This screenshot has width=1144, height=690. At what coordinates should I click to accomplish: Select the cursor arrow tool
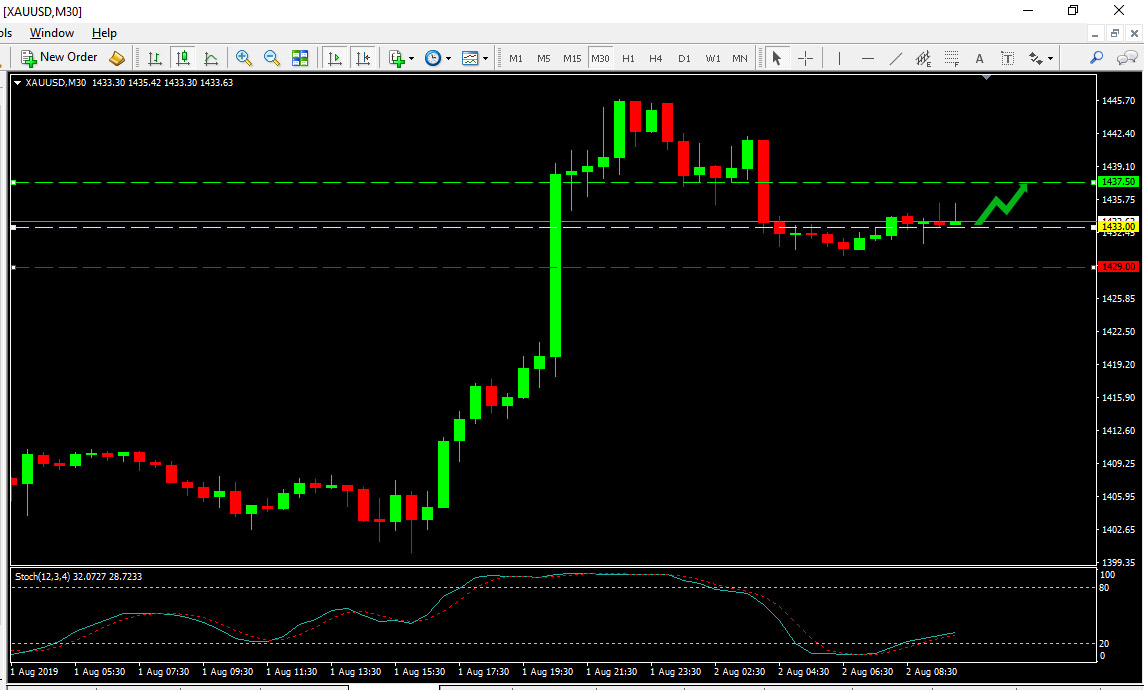click(x=776, y=58)
